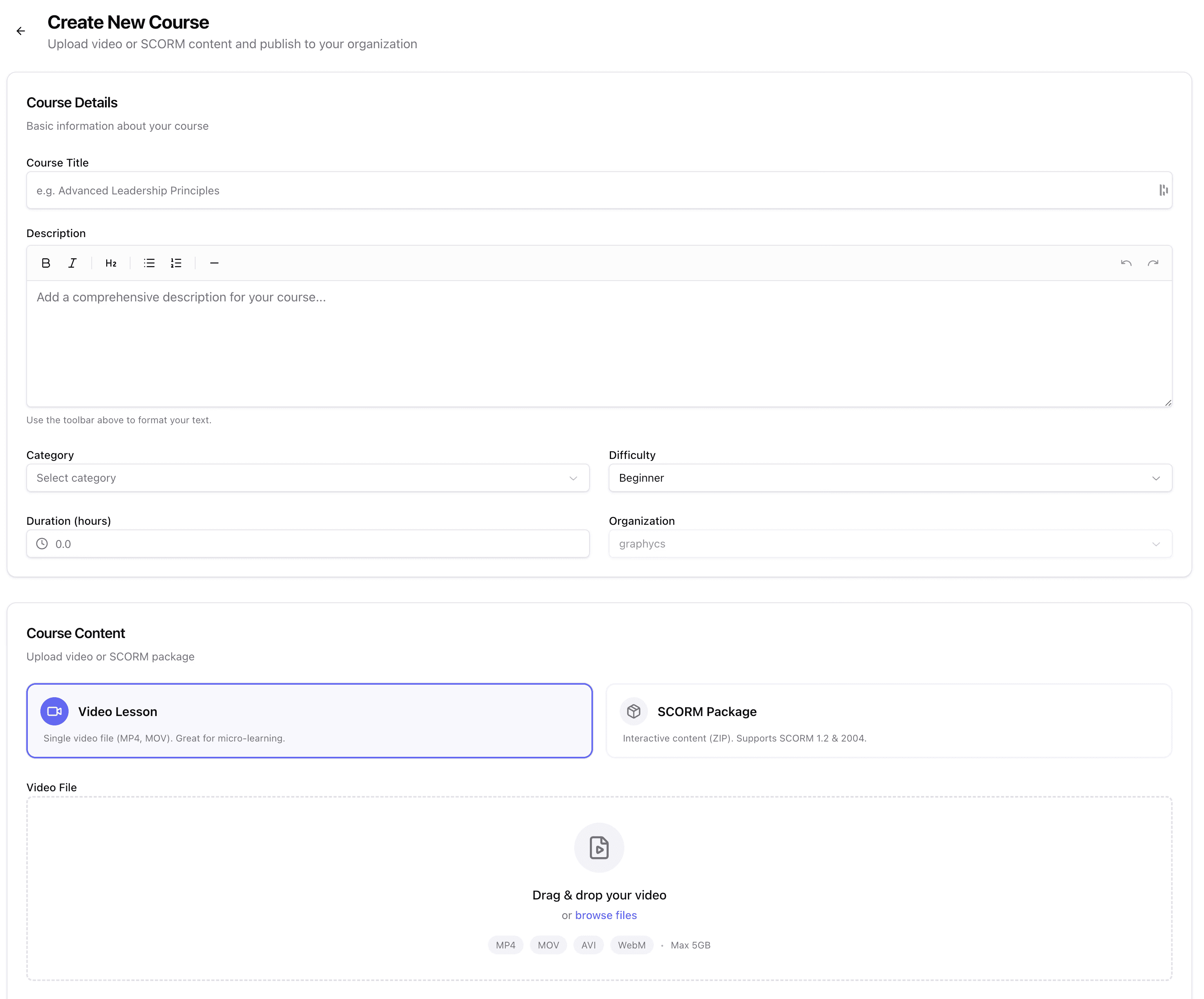Select the SCORM Package content type
This screenshot has height=999, width=1204.
tap(888, 721)
